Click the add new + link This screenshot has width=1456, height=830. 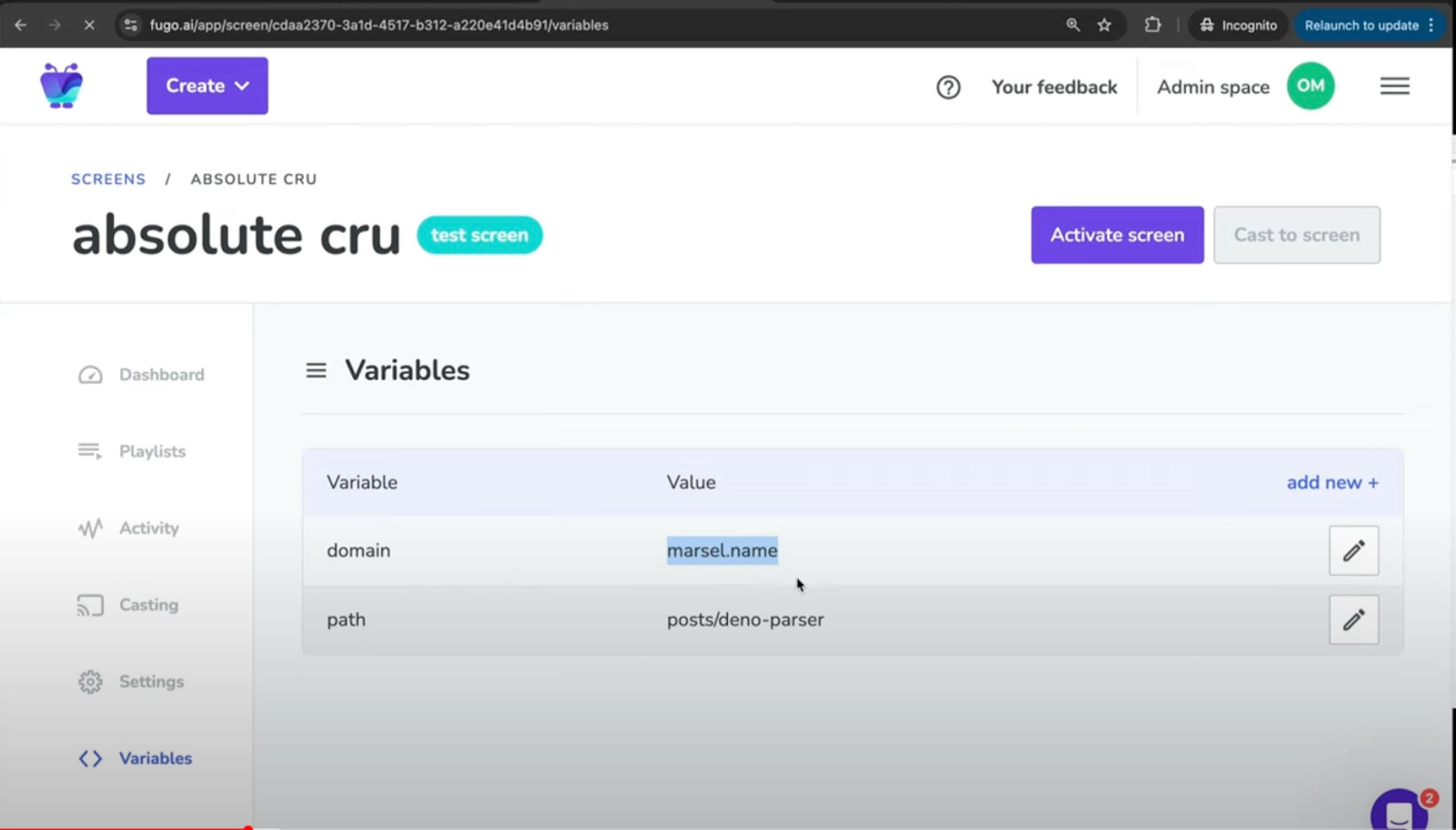coord(1331,482)
